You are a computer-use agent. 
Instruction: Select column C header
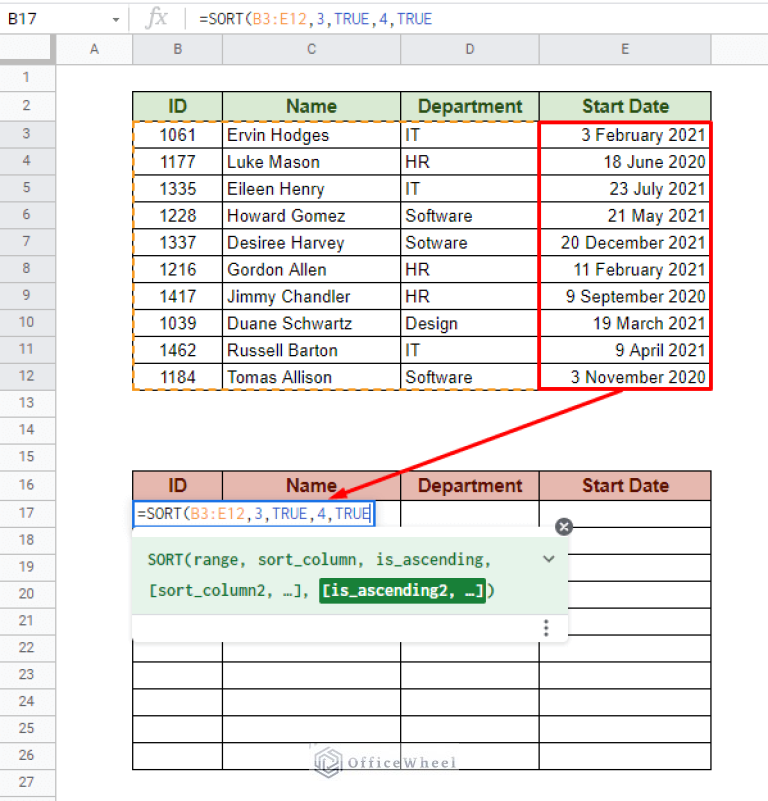point(311,49)
